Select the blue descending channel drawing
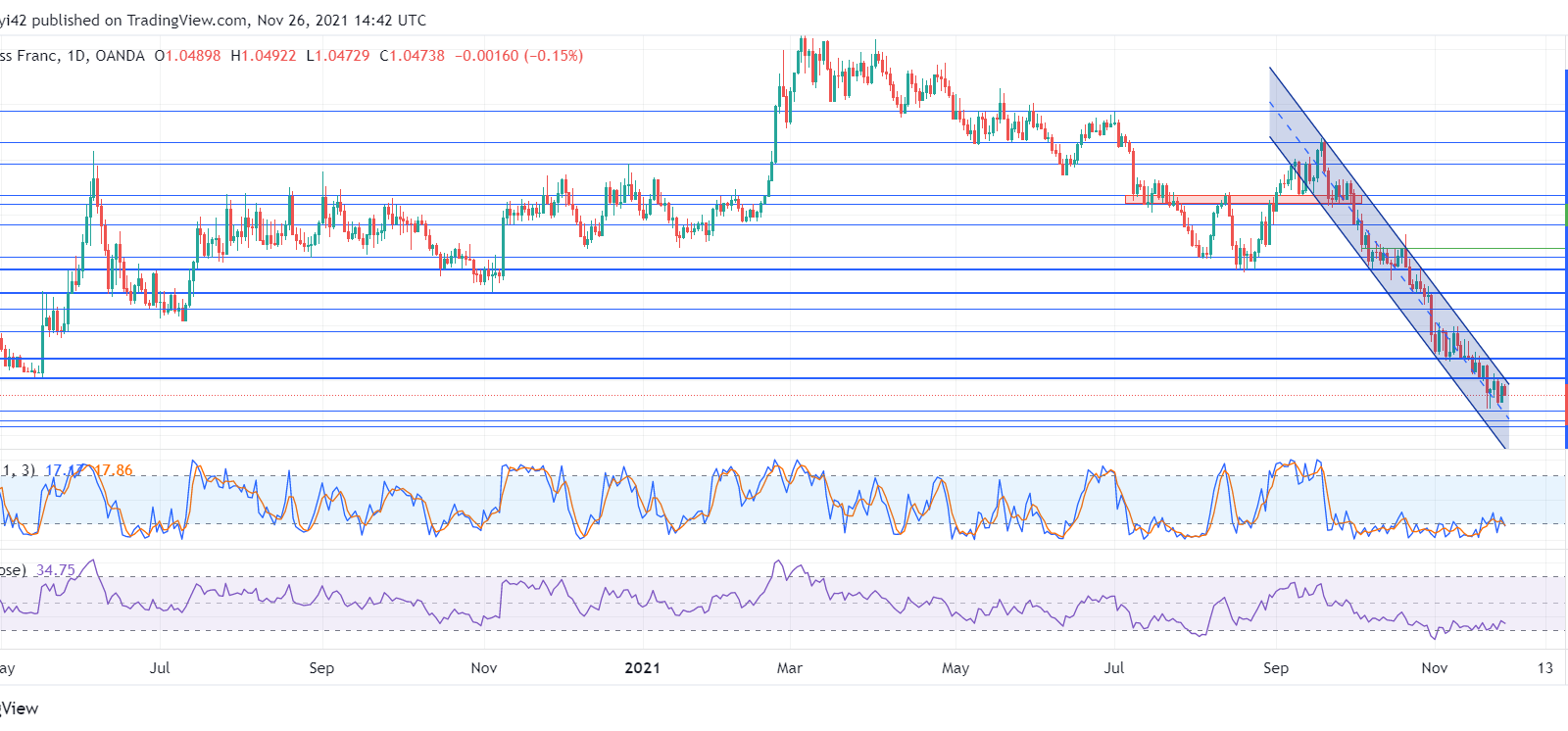Image resolution: width=1568 pixels, height=731 pixels. point(1389,258)
